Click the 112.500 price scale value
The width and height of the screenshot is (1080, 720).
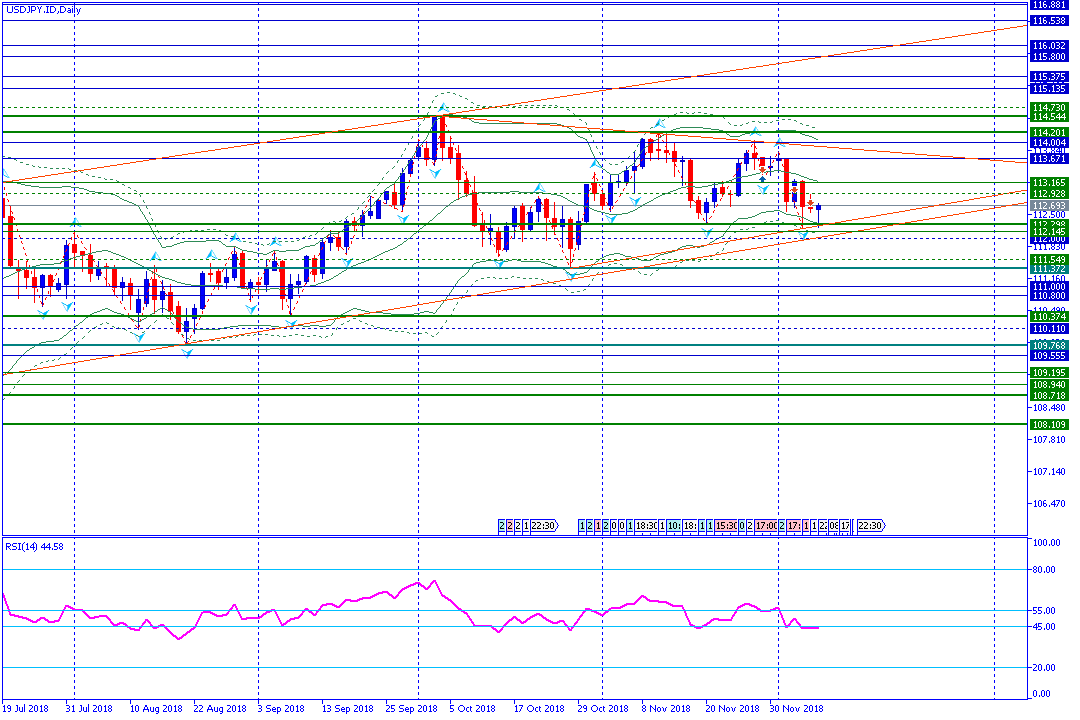coord(1048,215)
